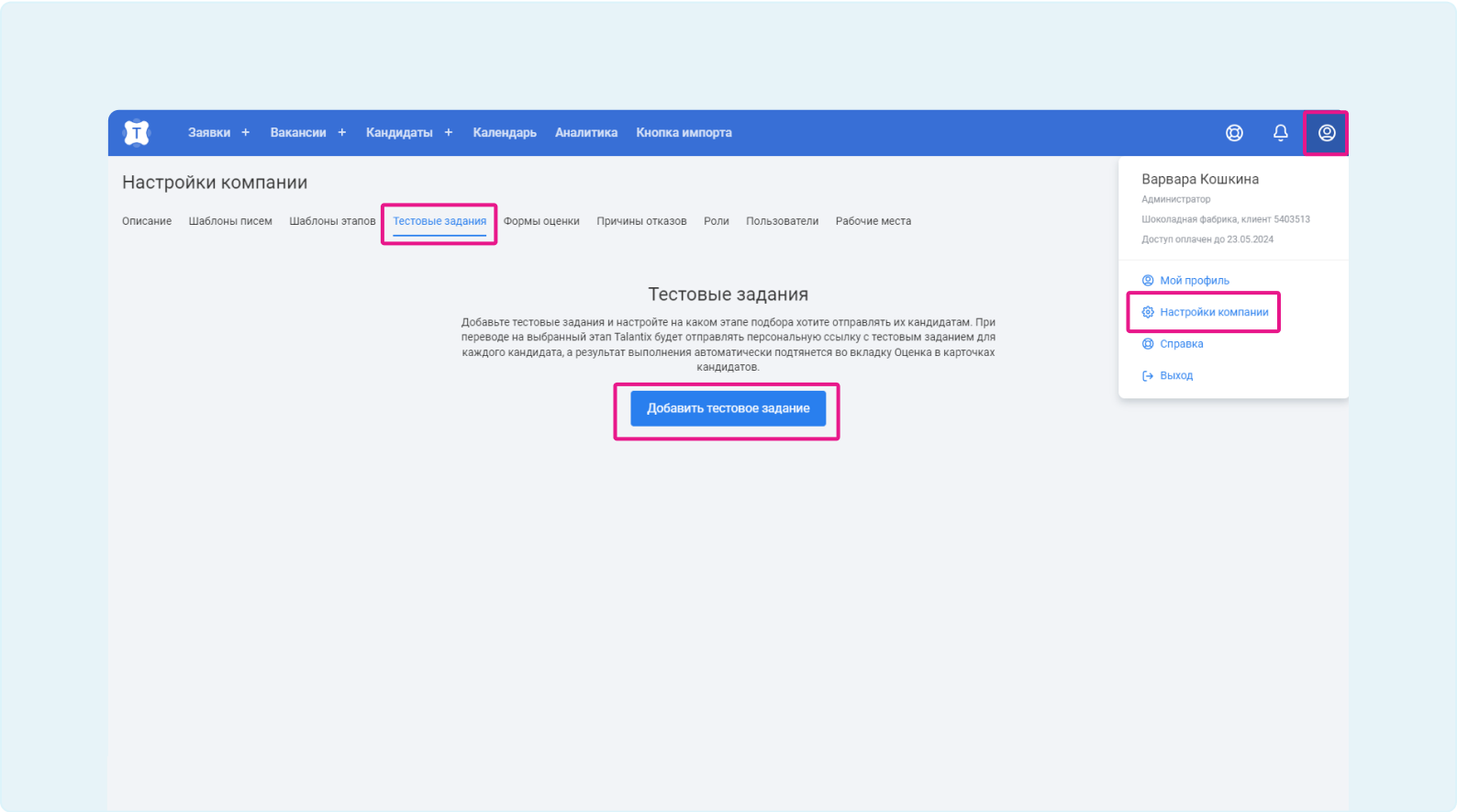Switch to the Описание tab
This screenshot has height=812, width=1457.
pos(147,221)
